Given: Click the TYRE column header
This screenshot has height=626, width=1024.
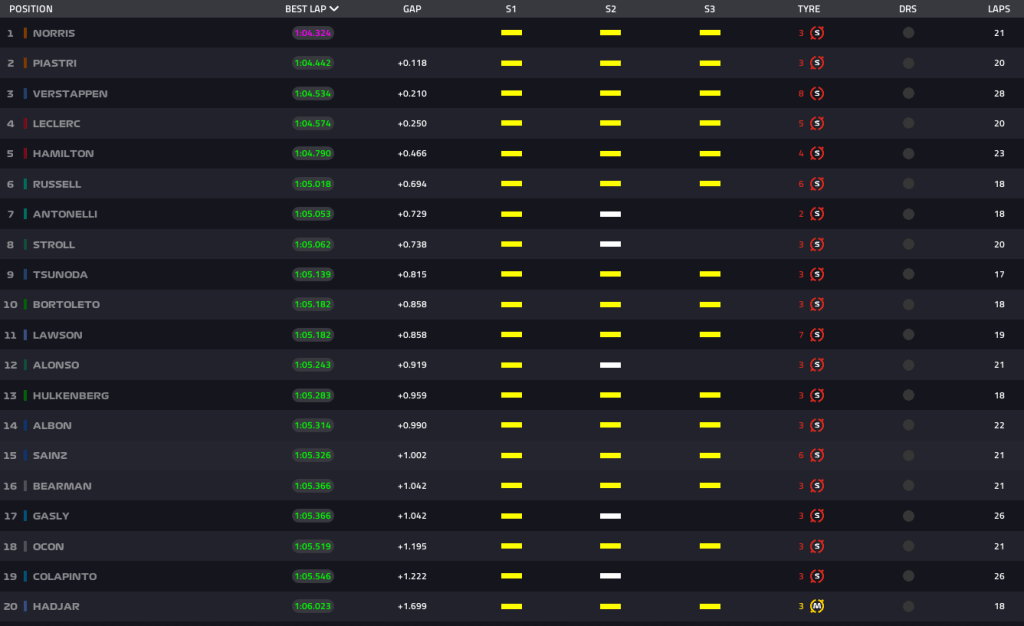Looking at the screenshot, I should pos(808,9).
